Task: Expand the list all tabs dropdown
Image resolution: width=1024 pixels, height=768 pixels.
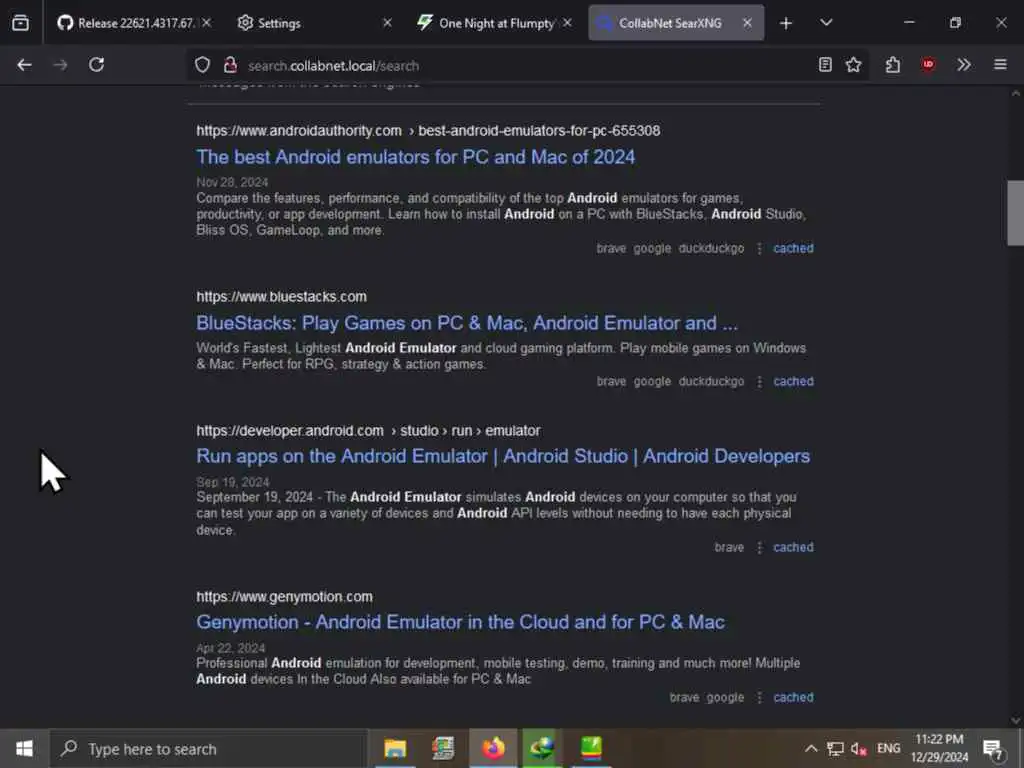Action: point(826,23)
